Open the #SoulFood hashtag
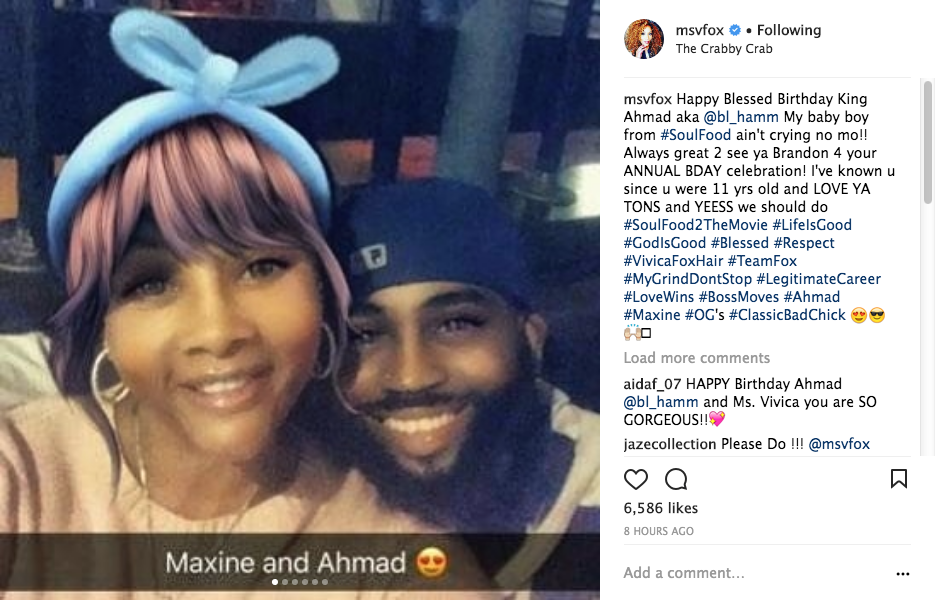This screenshot has width=935, height=600. (695, 135)
